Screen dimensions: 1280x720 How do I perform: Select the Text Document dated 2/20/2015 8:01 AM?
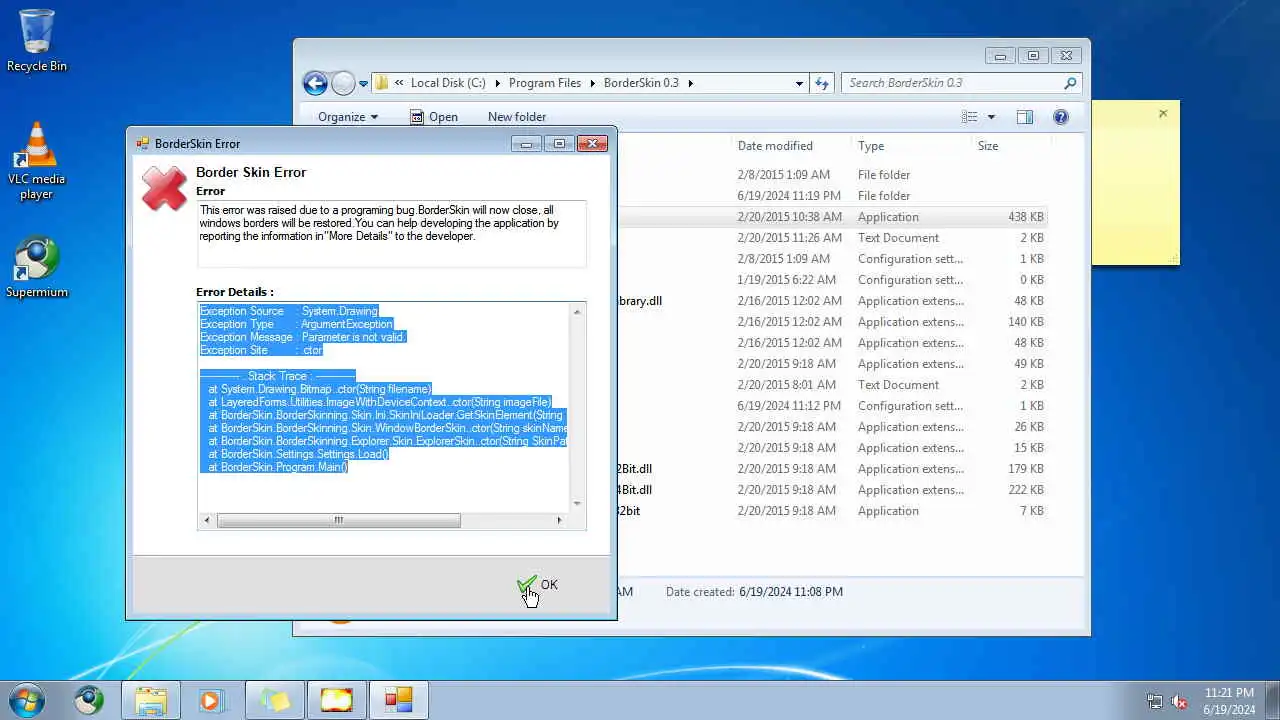(x=833, y=385)
